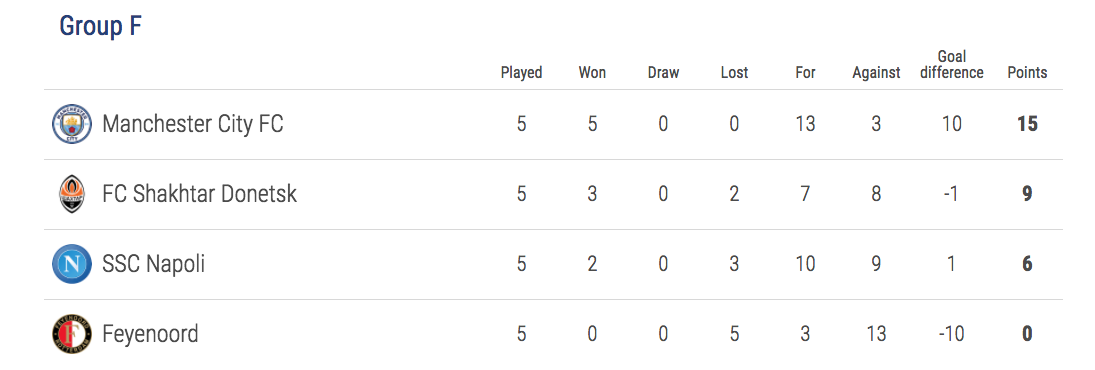Click the Manchester City FC crest icon

tap(72, 124)
